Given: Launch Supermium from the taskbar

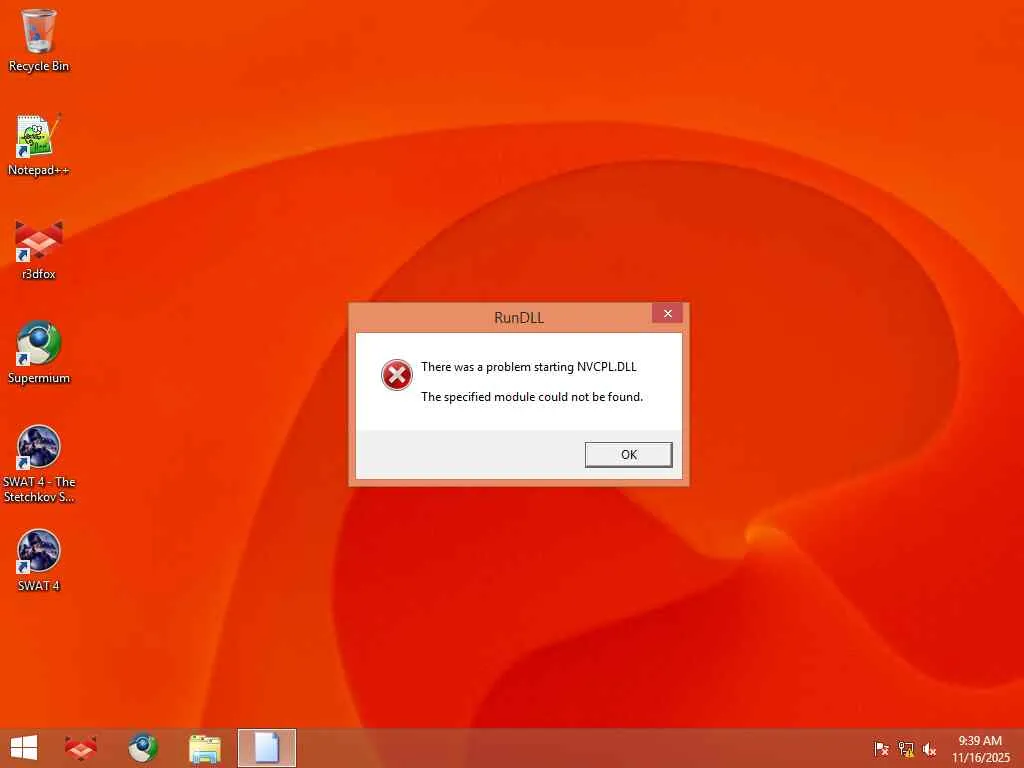Looking at the screenshot, I should click(142, 748).
